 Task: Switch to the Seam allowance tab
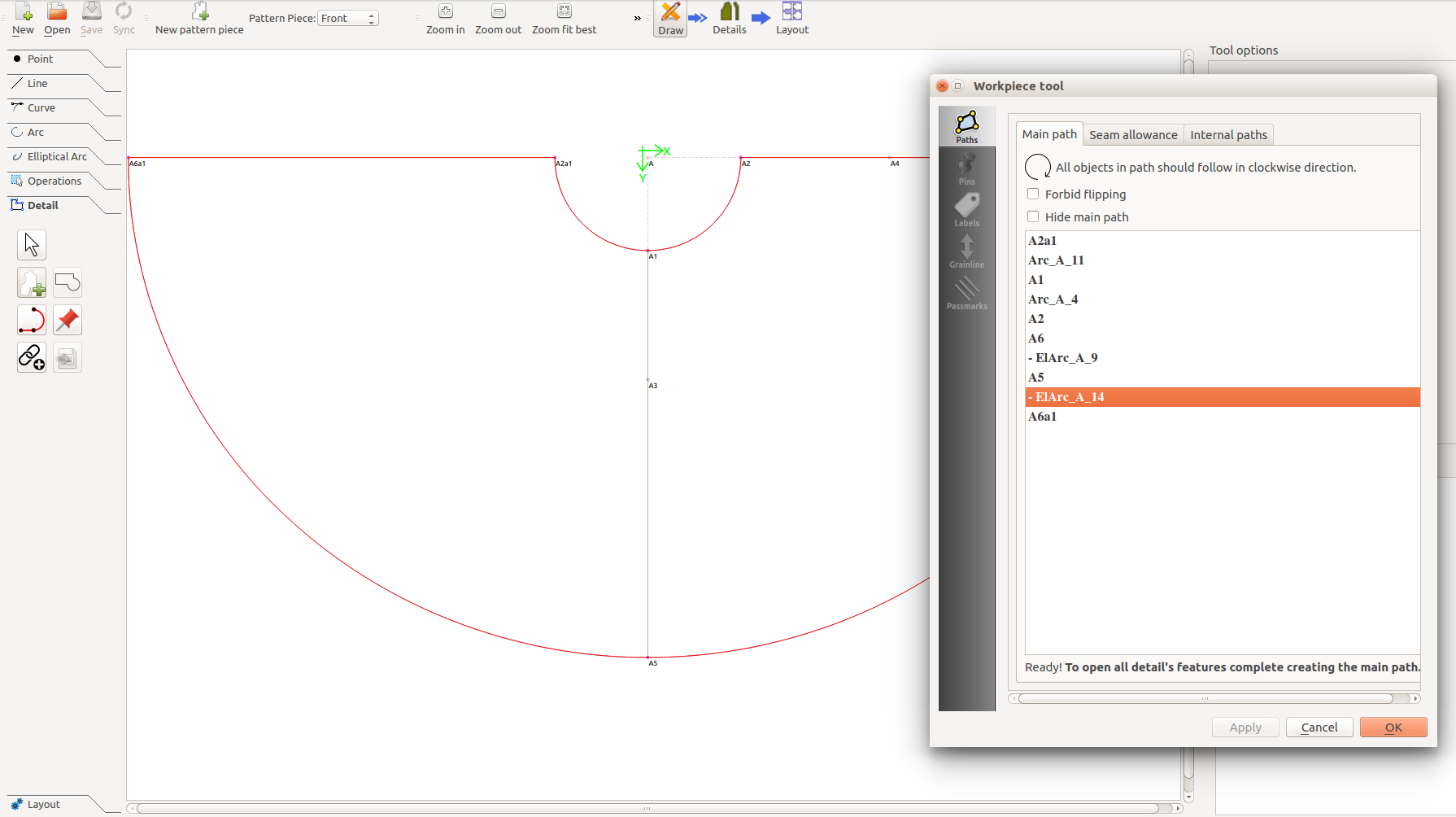(x=1133, y=135)
